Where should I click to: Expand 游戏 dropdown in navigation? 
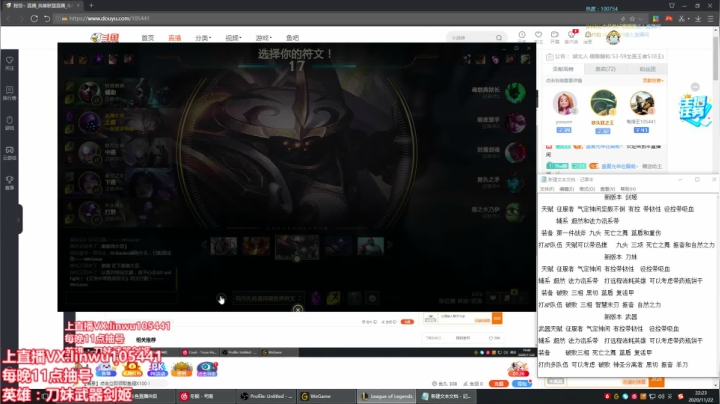point(264,38)
